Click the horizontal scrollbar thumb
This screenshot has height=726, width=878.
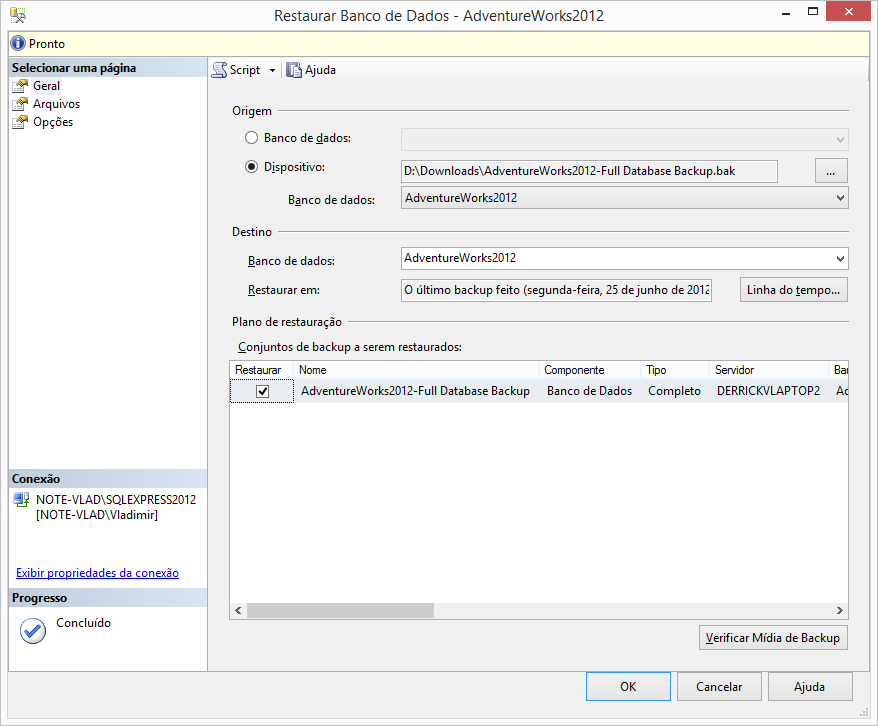(x=340, y=611)
